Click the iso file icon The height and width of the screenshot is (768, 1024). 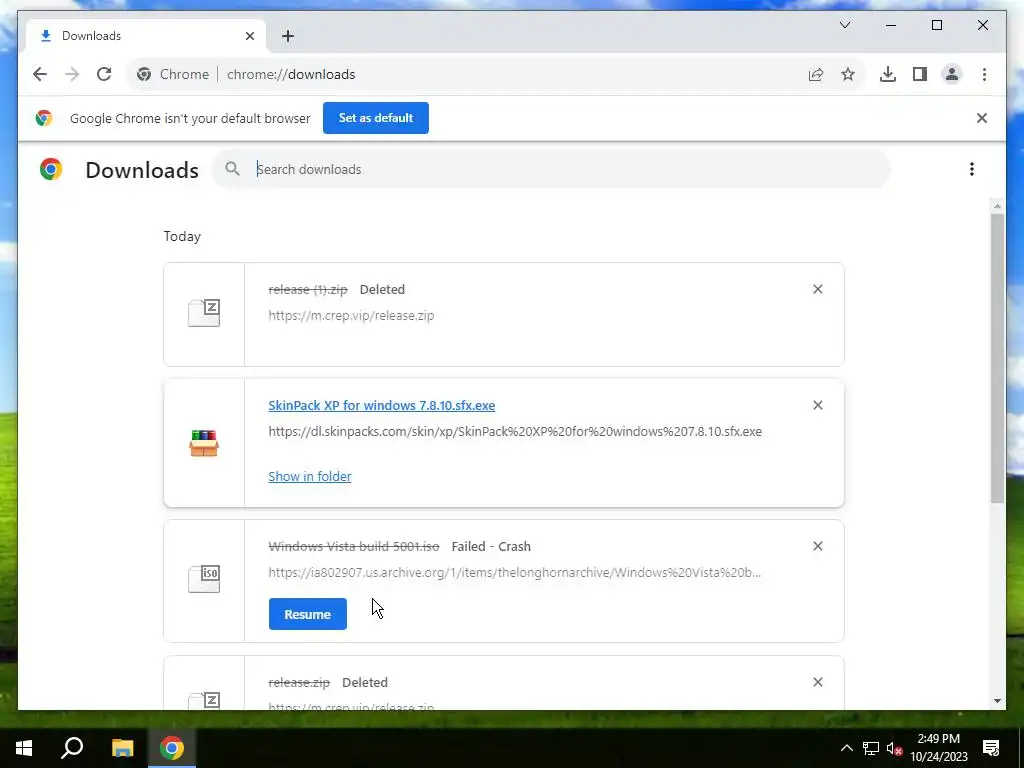pos(204,579)
